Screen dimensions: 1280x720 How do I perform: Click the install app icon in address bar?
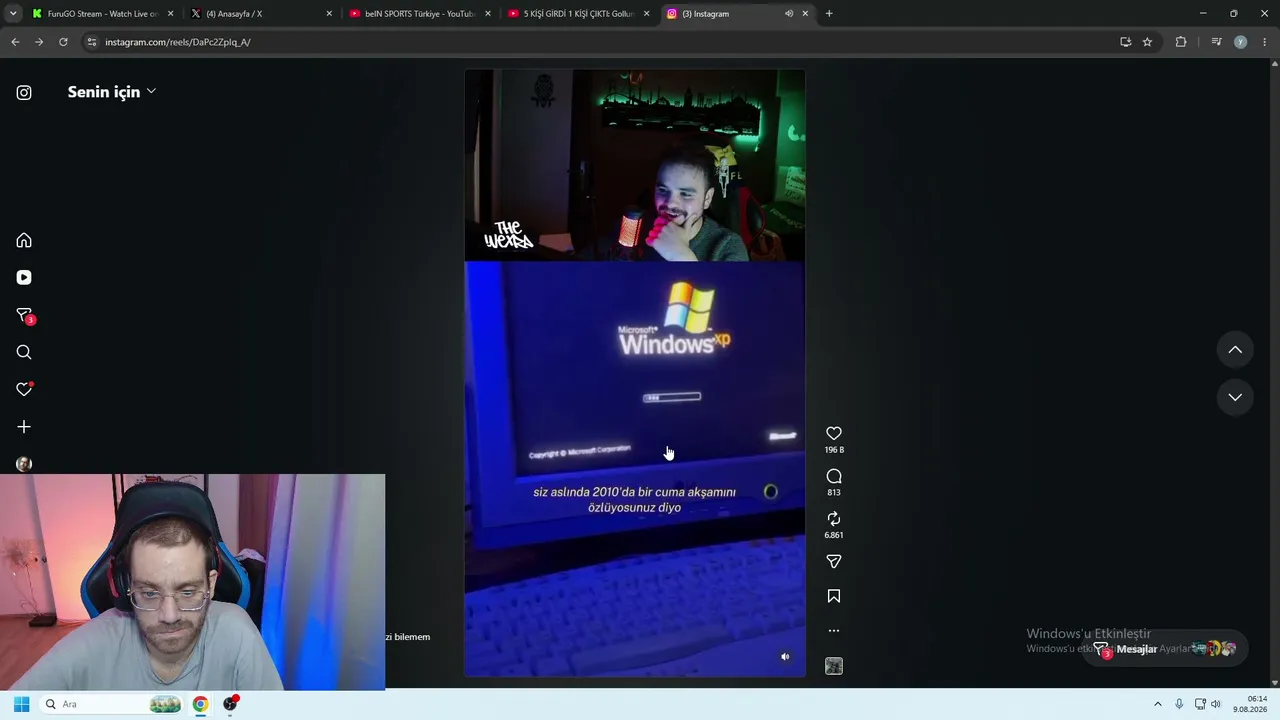point(1126,42)
